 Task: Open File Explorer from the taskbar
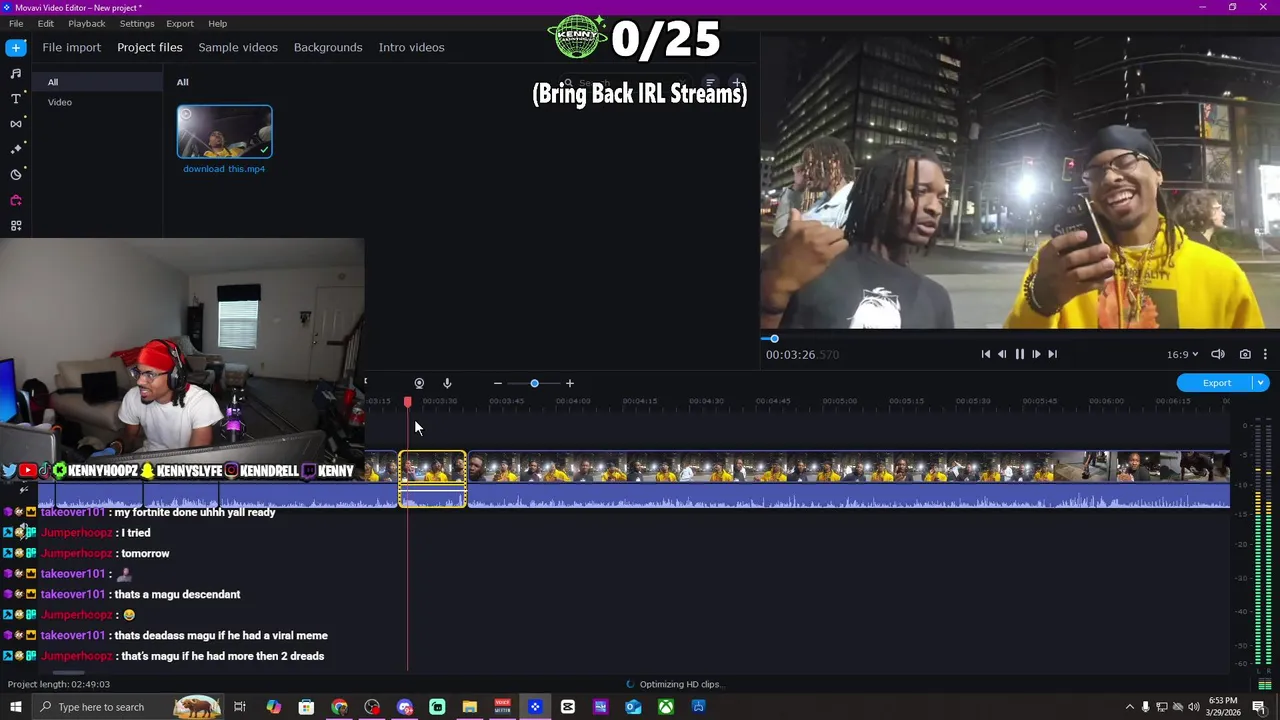(469, 707)
